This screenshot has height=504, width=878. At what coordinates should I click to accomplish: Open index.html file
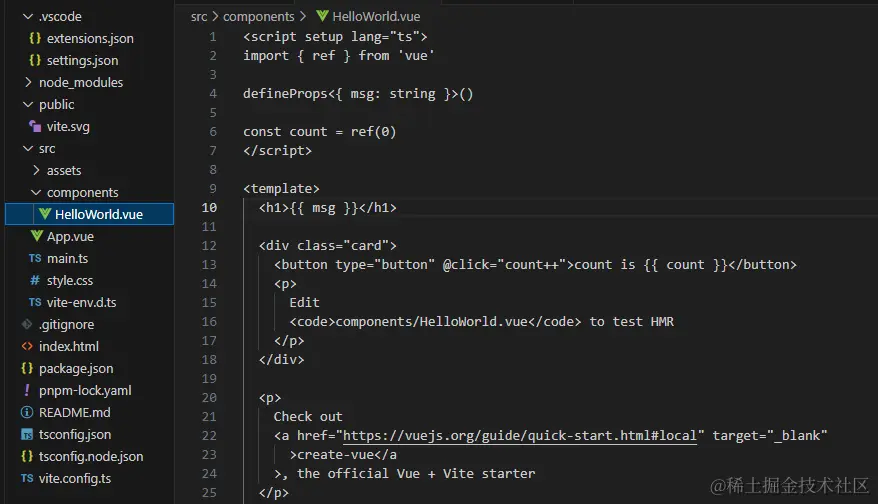pos(68,347)
